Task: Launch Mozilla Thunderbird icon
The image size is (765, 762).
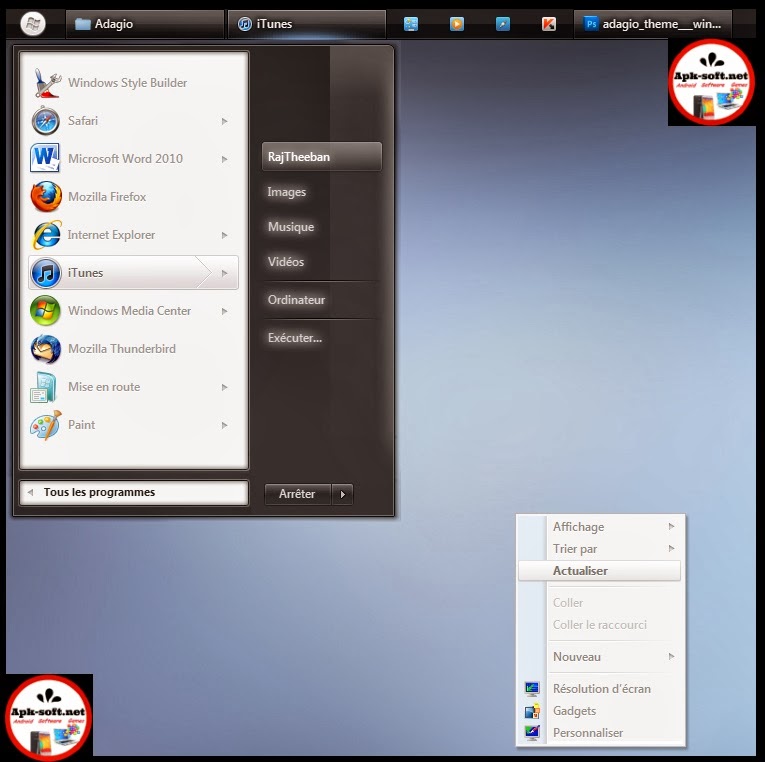Action: (46, 349)
